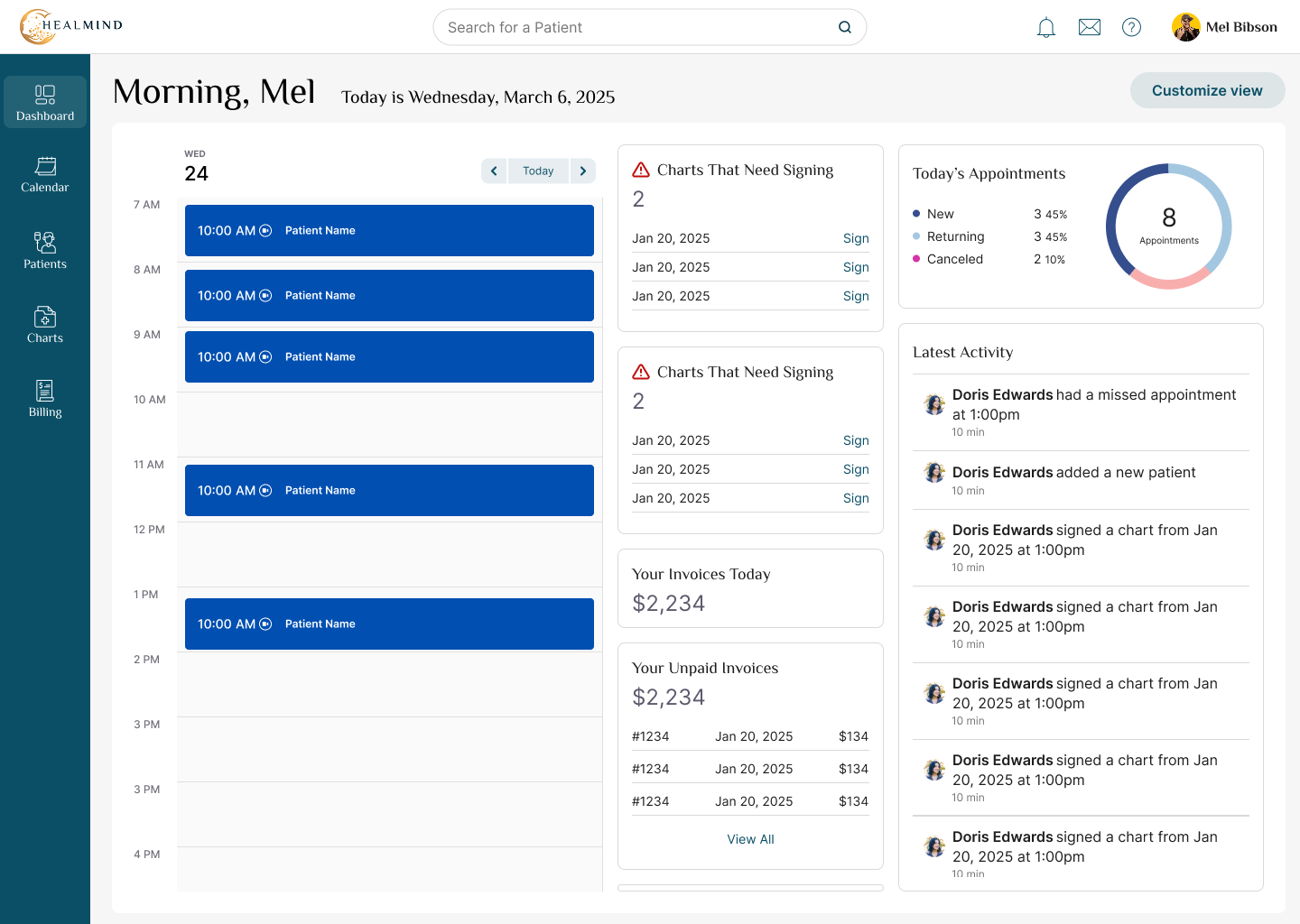The height and width of the screenshot is (924, 1300).
Task: Sign the first Jan 20 chart
Action: pos(856,238)
